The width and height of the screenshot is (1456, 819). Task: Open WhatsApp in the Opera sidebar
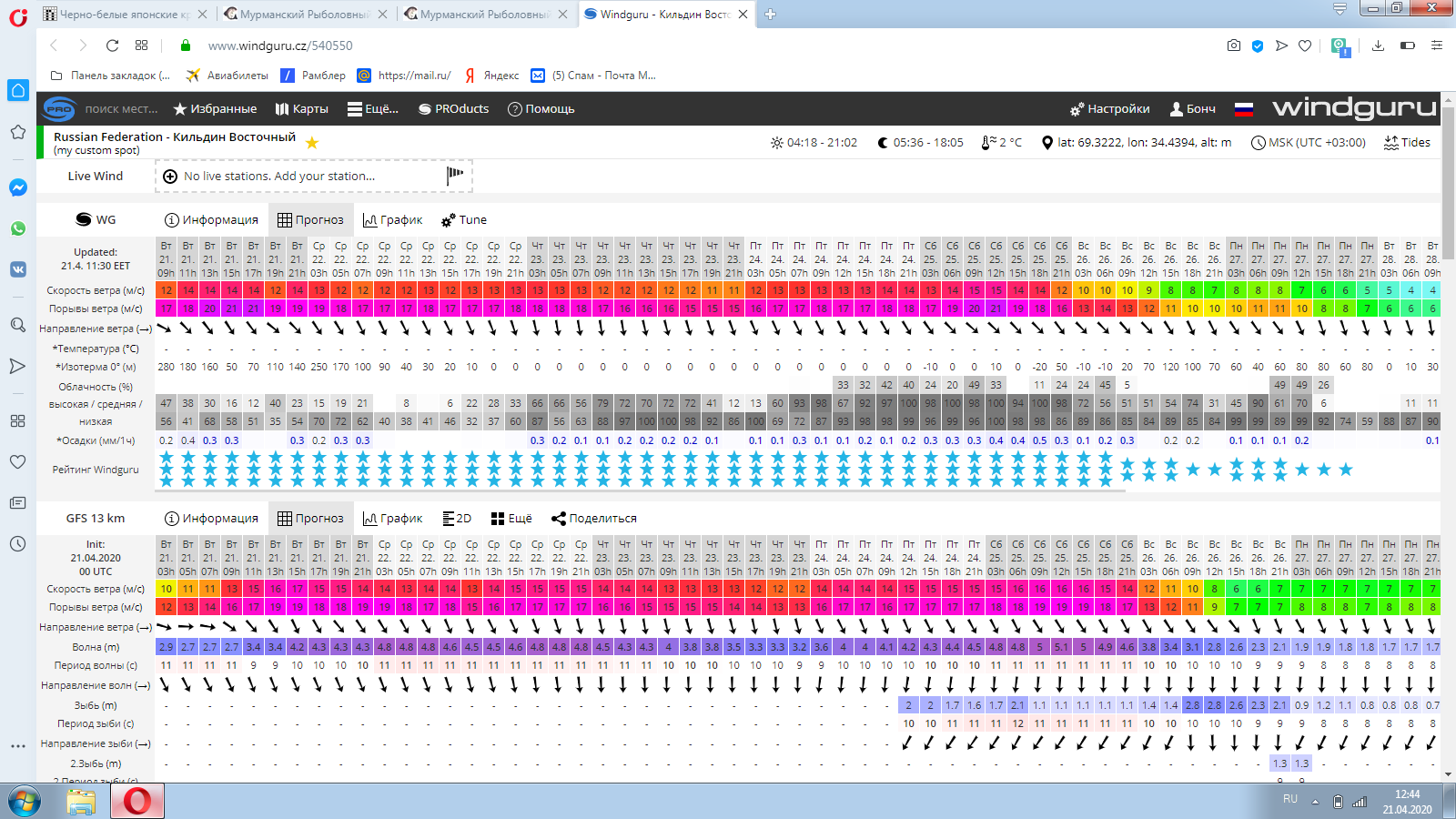[x=17, y=228]
